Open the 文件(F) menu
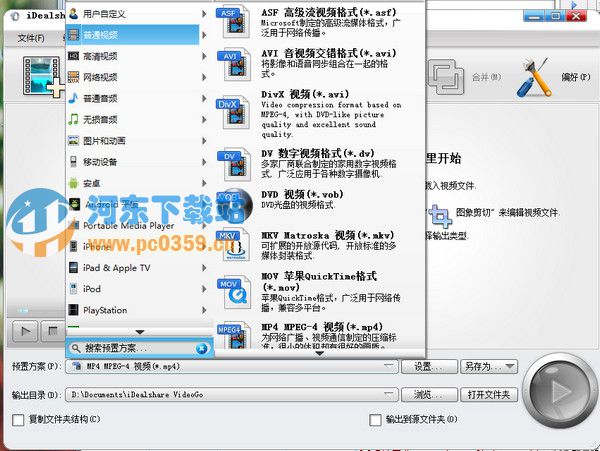Viewport: 600px width, 451px height. click(31, 38)
